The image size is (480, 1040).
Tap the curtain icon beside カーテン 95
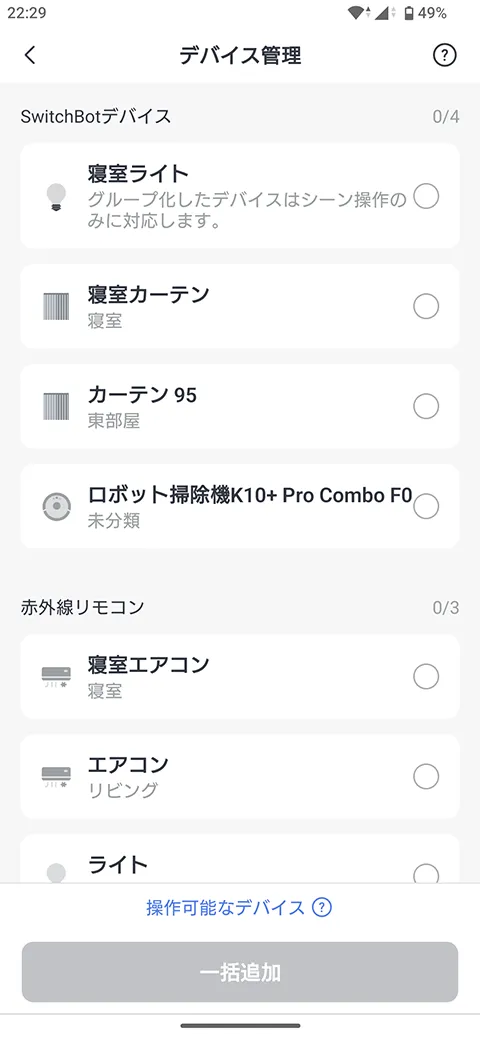click(x=56, y=406)
